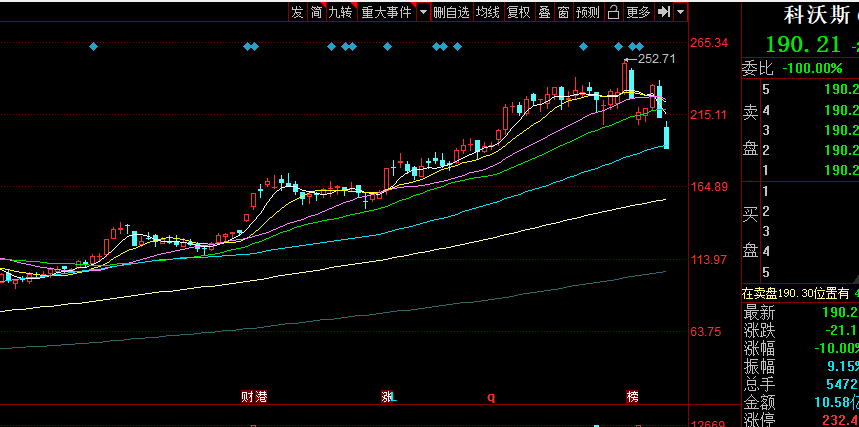Toggle the 九转 indicator

340,12
